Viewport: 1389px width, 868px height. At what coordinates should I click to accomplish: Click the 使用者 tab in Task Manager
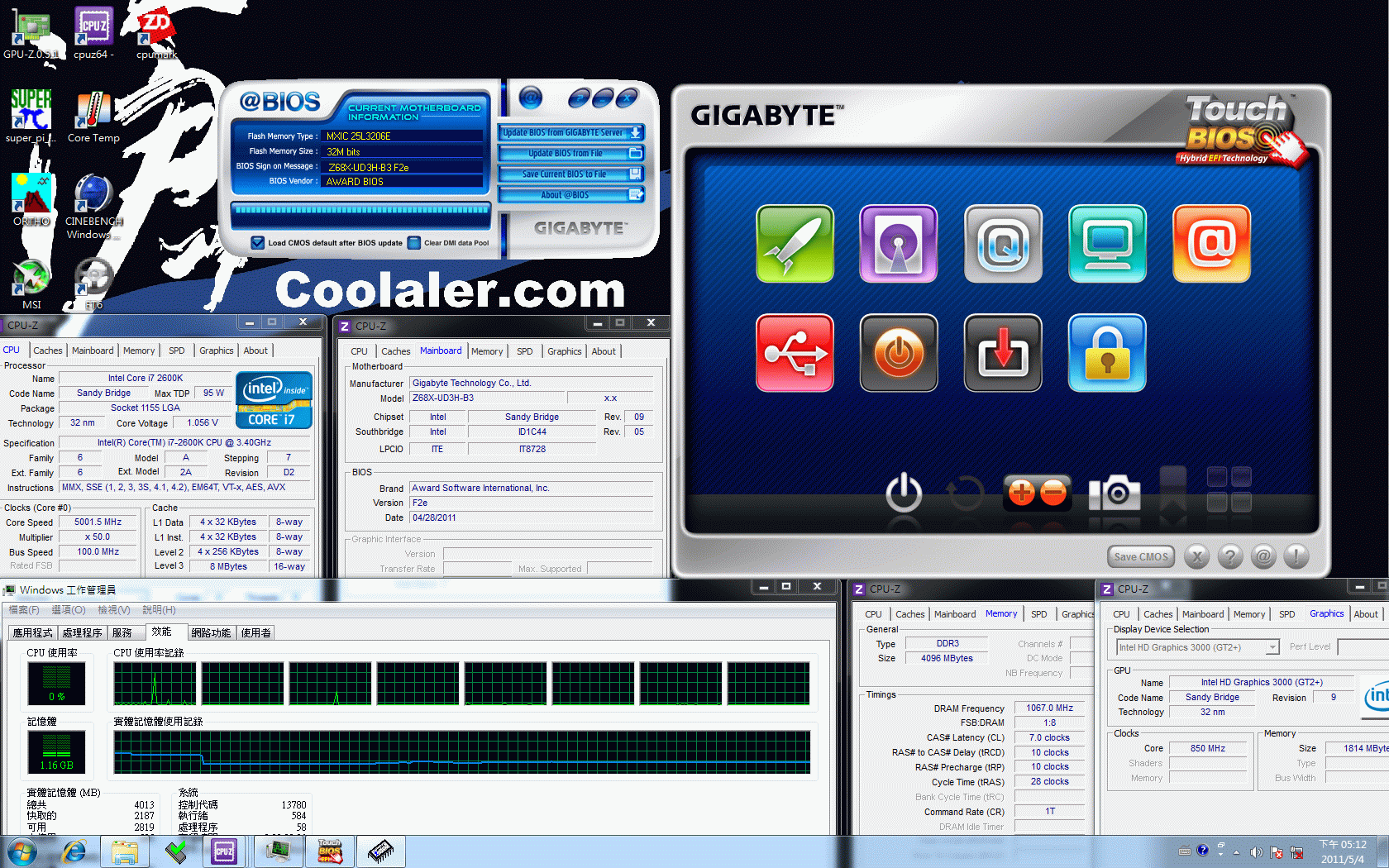pos(256,633)
